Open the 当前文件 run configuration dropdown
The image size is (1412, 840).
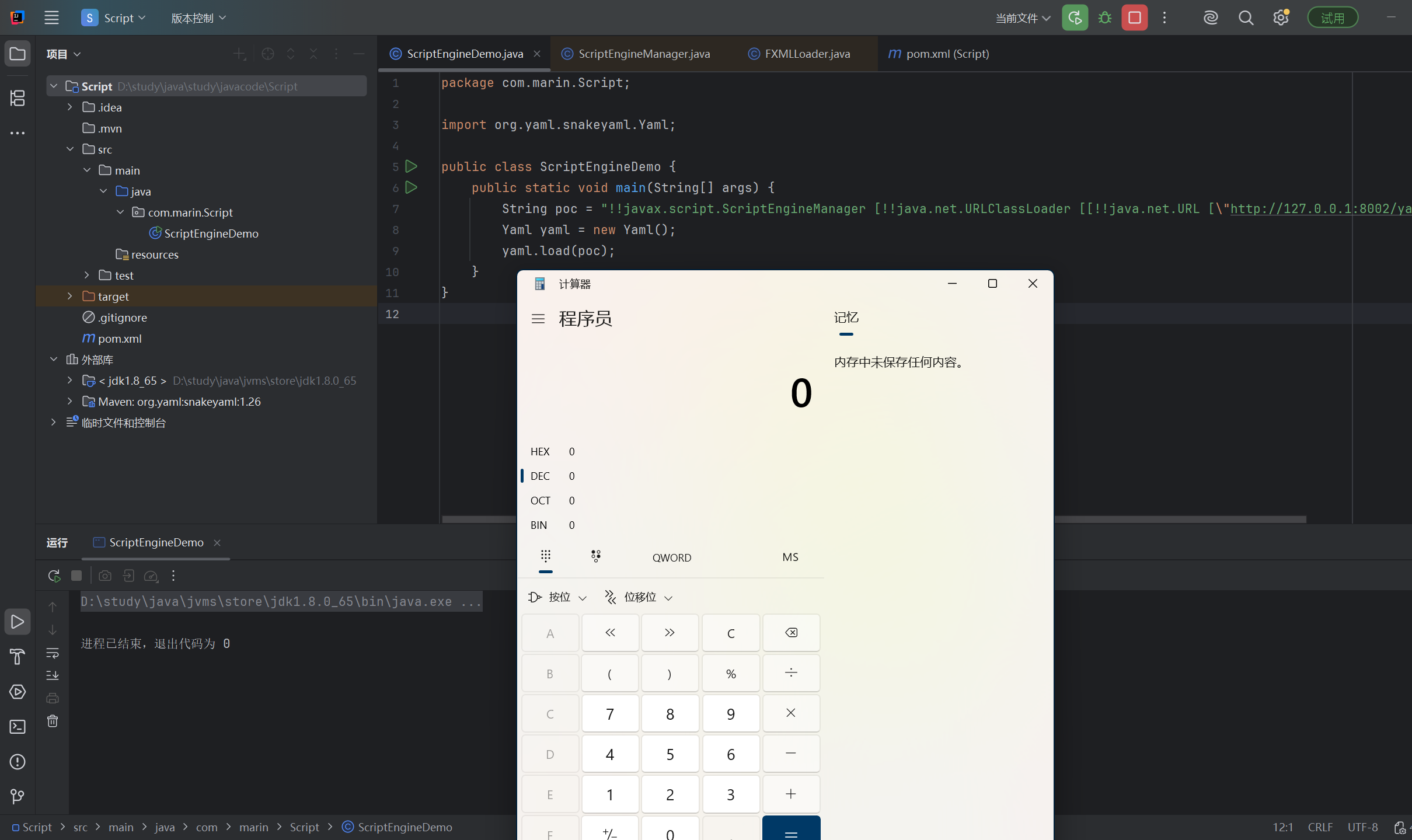pyautogui.click(x=1023, y=18)
